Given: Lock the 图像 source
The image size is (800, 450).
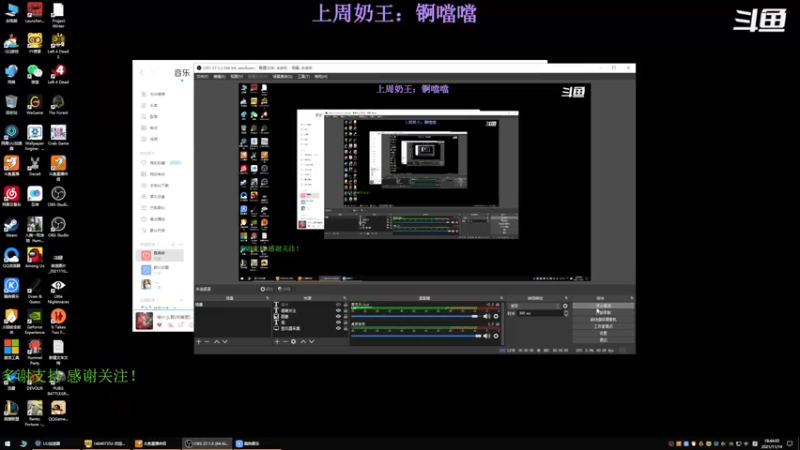Looking at the screenshot, I should click(345, 316).
